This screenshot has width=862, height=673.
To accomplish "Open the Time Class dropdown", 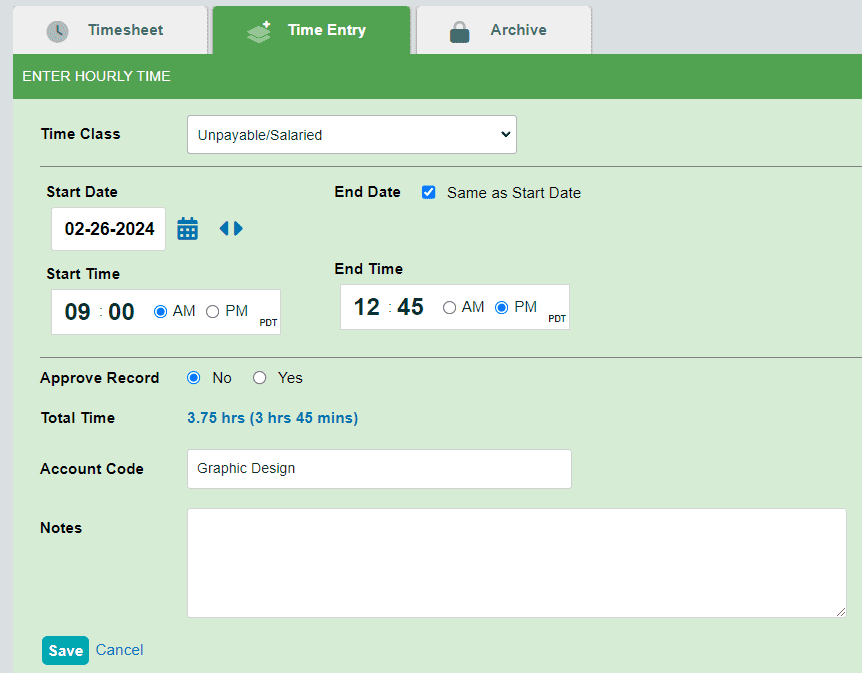I will [x=351, y=134].
